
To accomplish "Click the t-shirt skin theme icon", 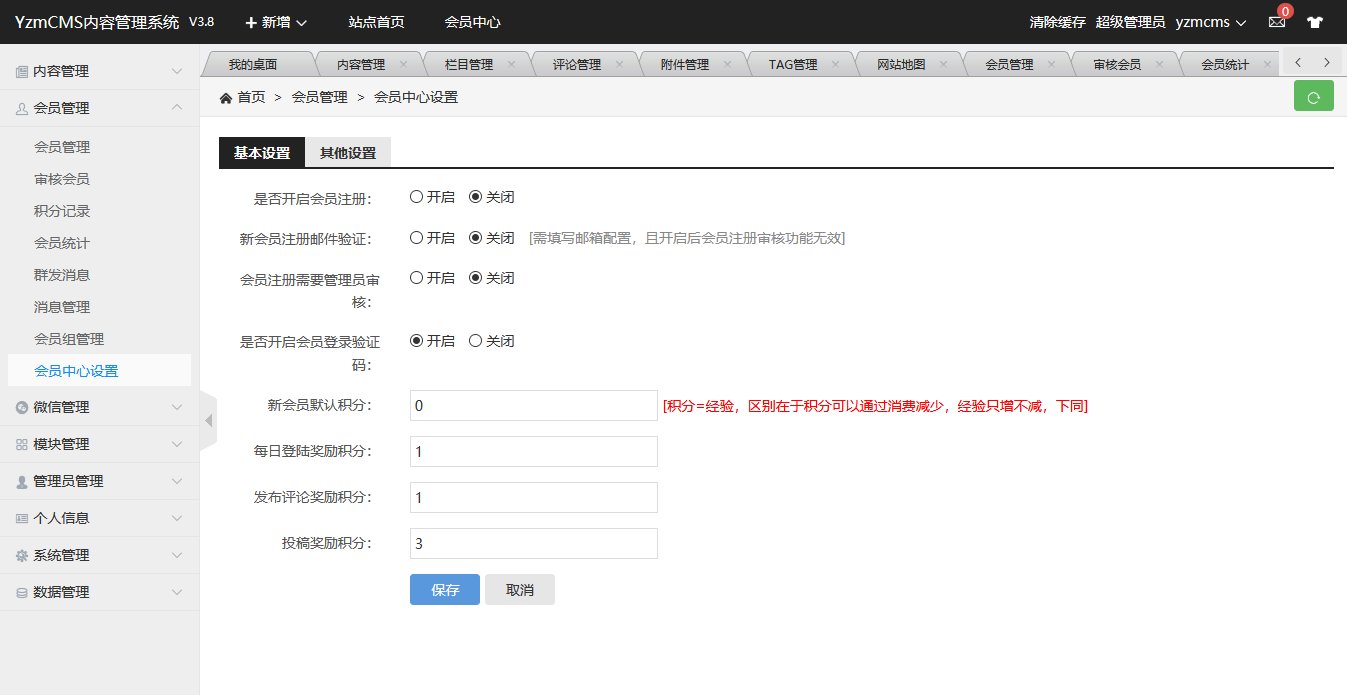I will [x=1314, y=22].
